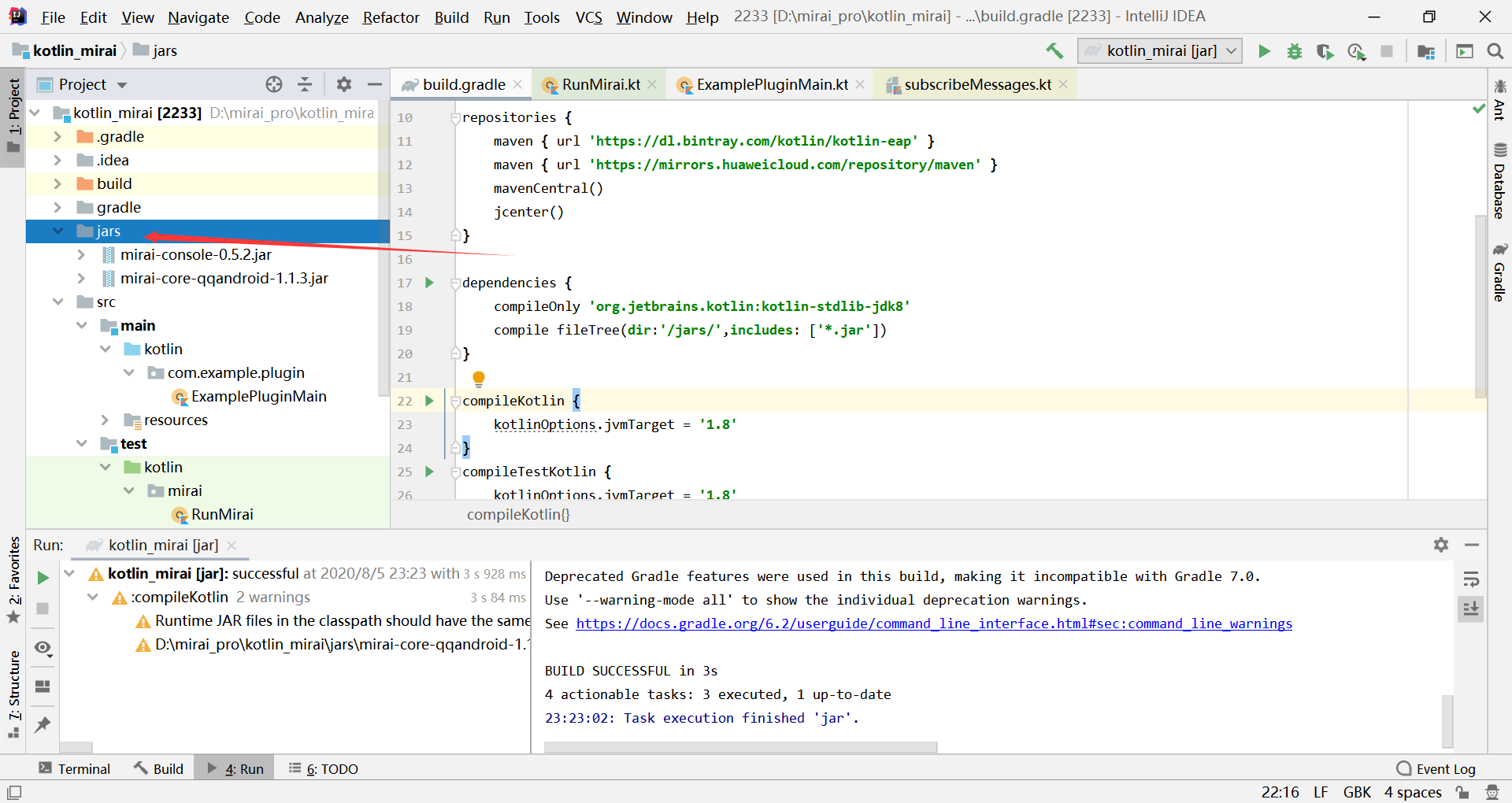Toggle the 1: Project side tab

coord(13,118)
